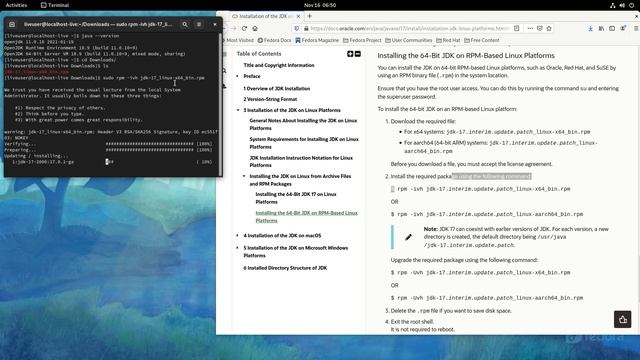
Task: Select the Installation of the JDK tab
Action: tap(263, 16)
